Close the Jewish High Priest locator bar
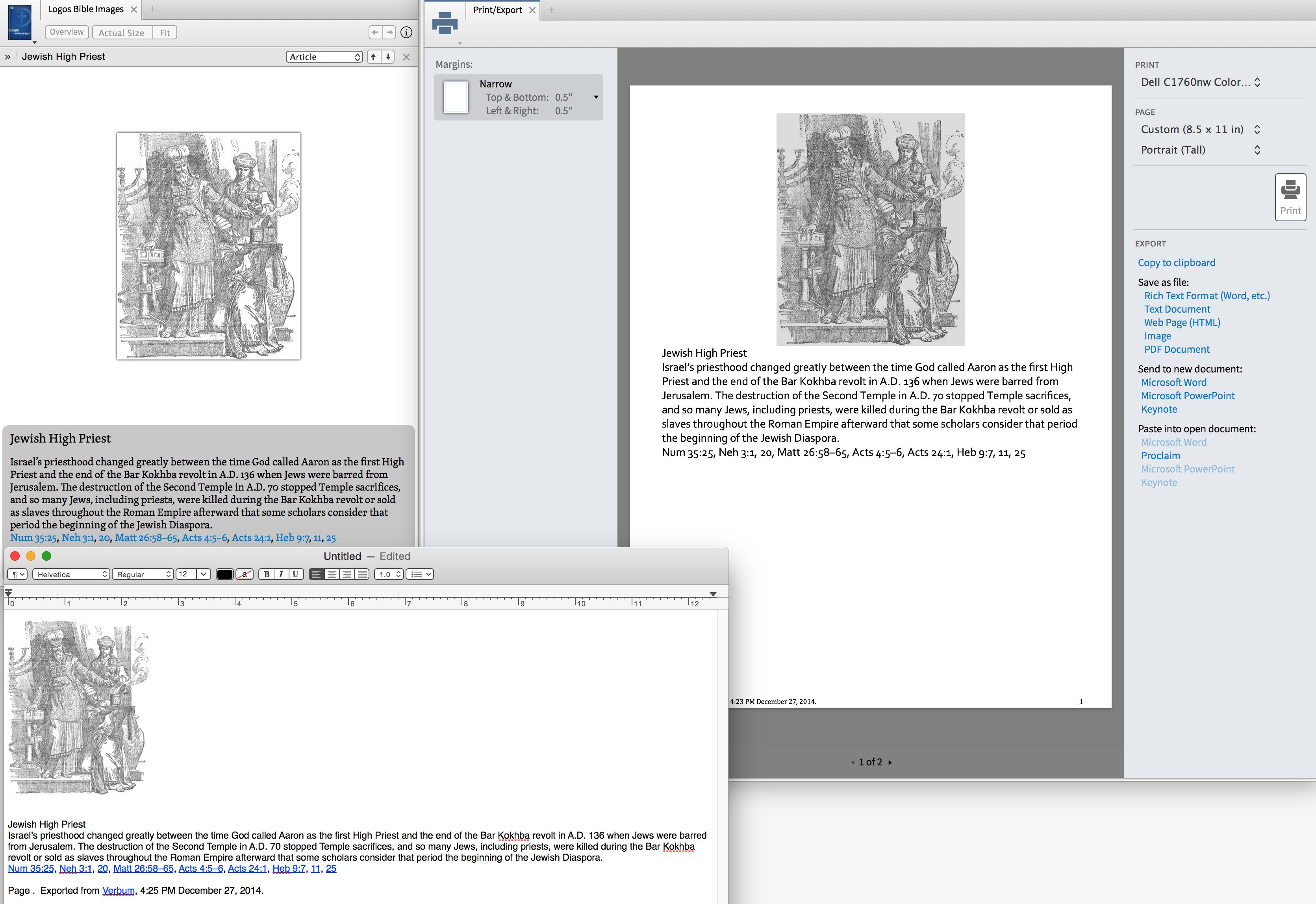The width and height of the screenshot is (1316, 904). pyautogui.click(x=406, y=57)
